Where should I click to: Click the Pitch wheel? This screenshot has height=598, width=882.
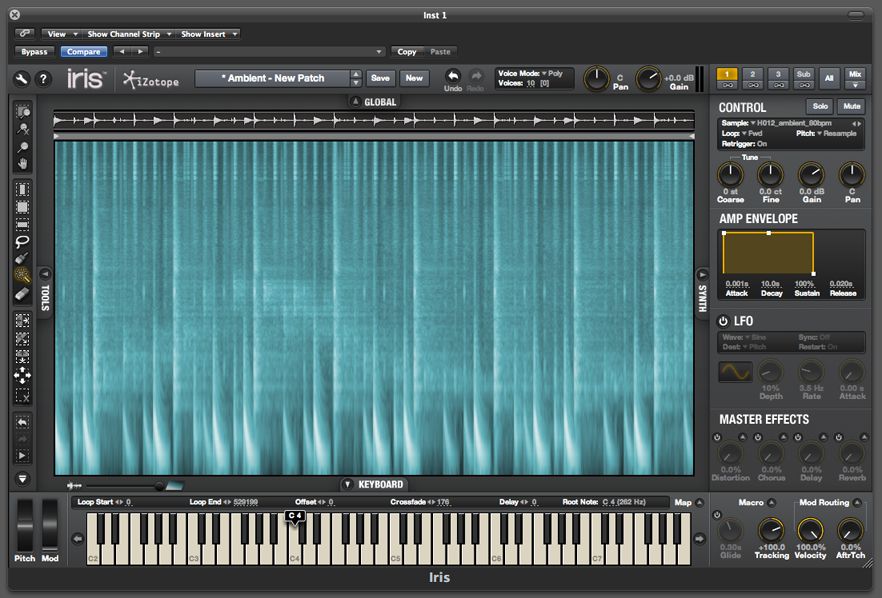click(x=25, y=525)
